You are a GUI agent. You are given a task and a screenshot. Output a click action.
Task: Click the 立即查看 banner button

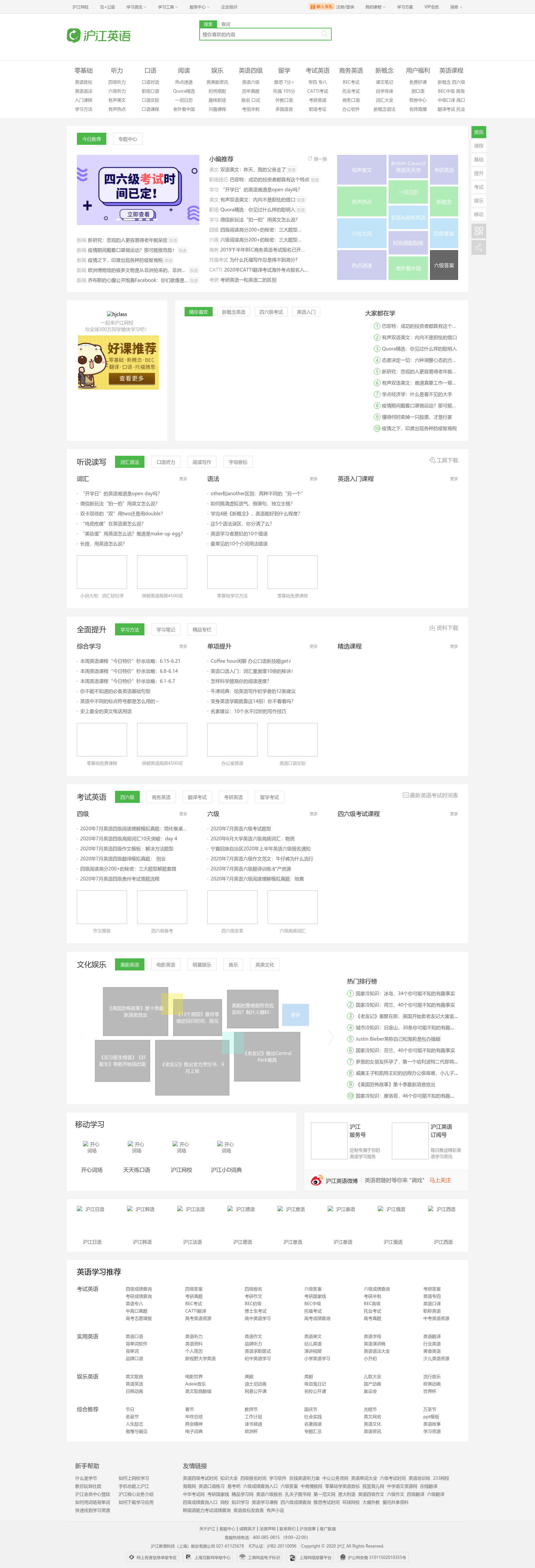point(139,214)
